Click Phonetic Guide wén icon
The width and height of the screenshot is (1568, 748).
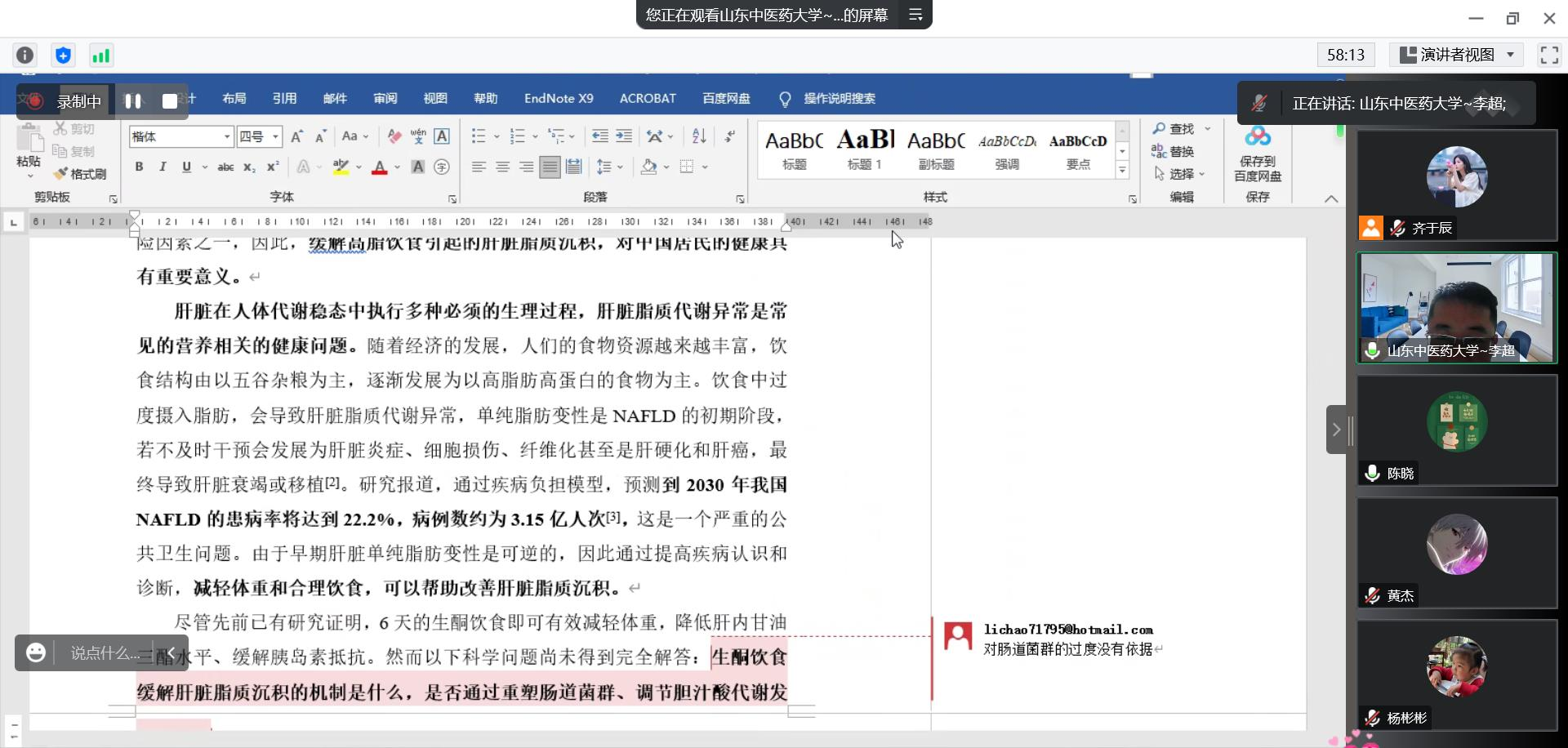pyautogui.click(x=418, y=136)
